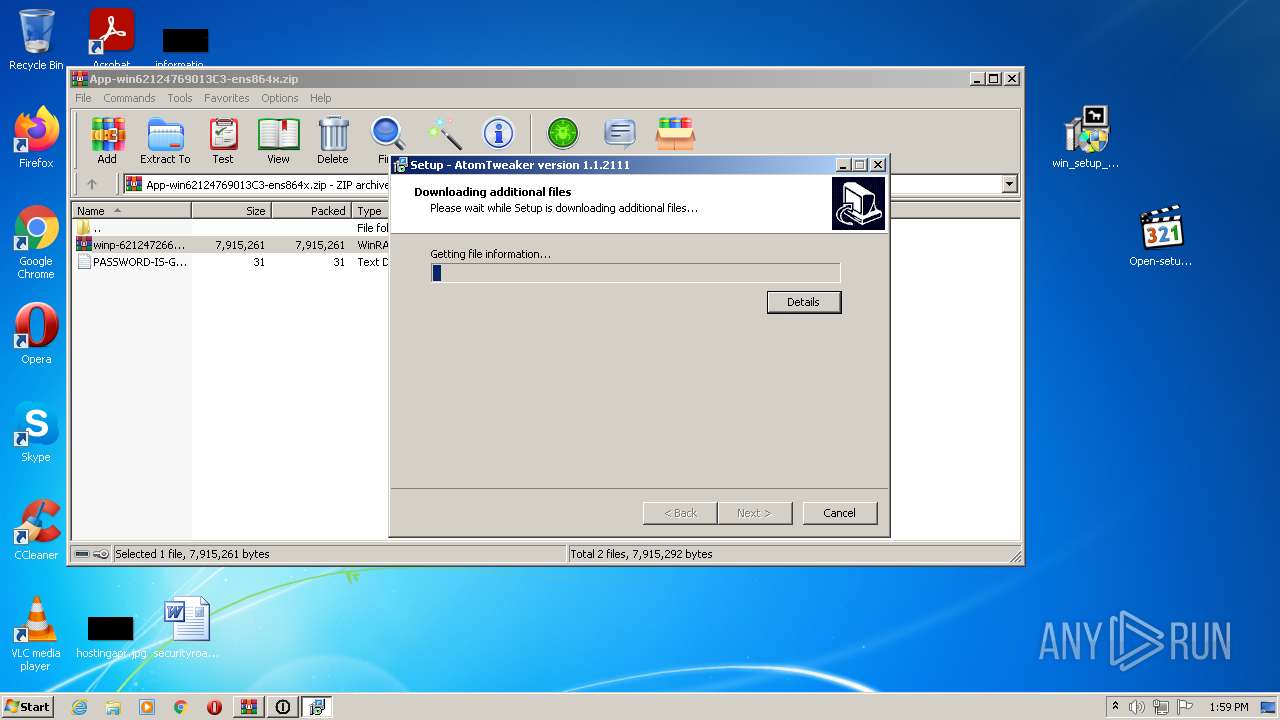Click the Details button in Setup
The height and width of the screenshot is (720, 1280).
[x=804, y=302]
